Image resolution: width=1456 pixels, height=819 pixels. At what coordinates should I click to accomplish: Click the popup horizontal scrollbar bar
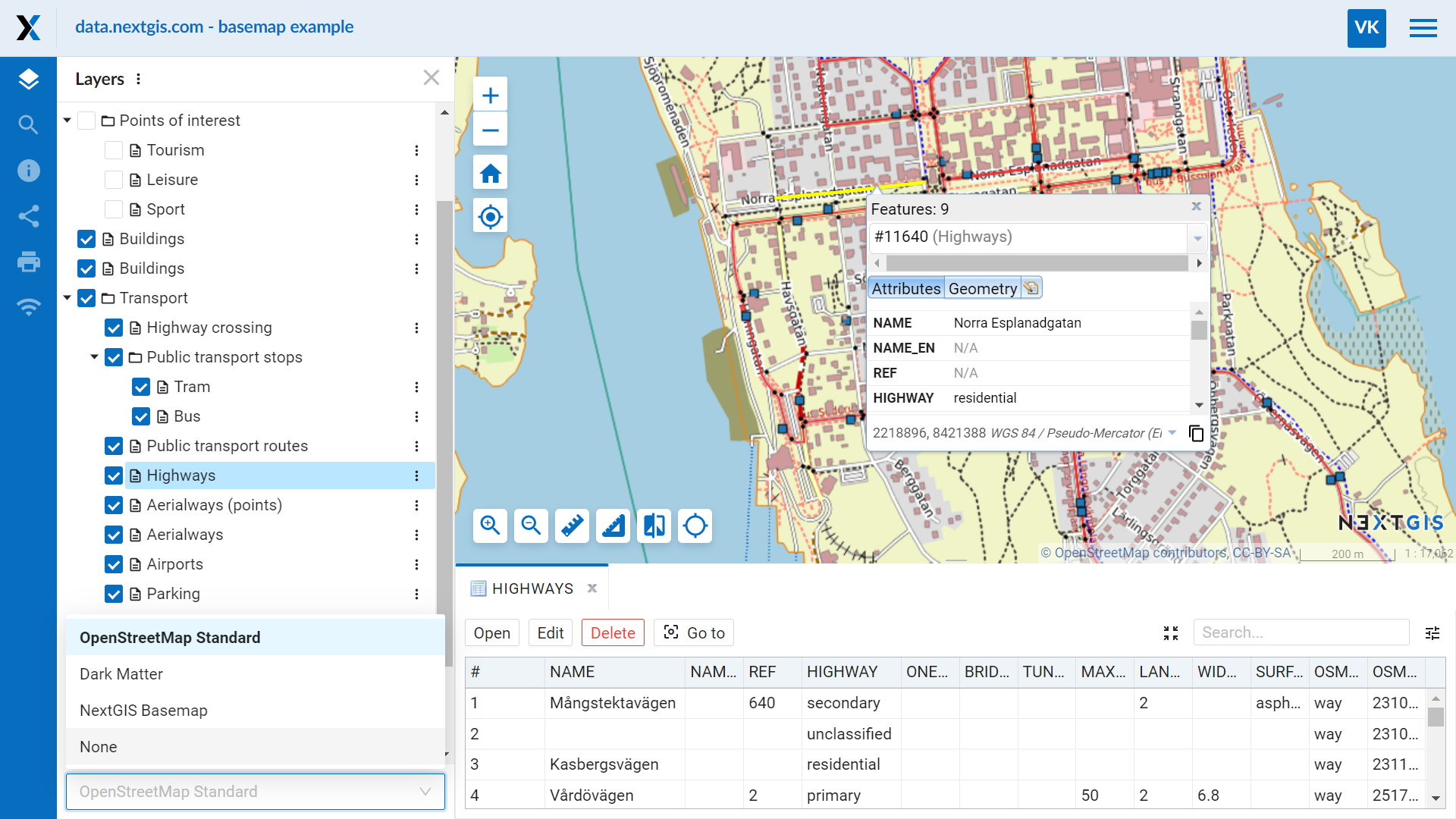pos(1037,263)
